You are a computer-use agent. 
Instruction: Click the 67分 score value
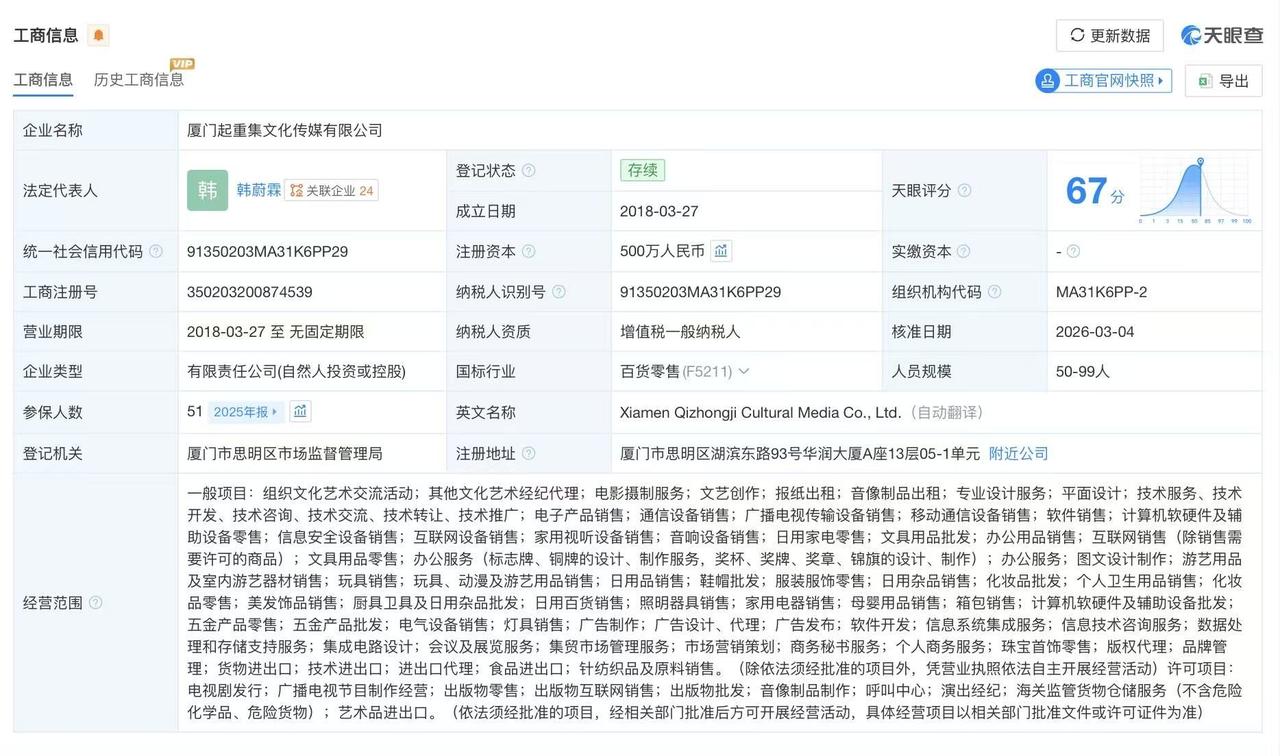(1094, 191)
